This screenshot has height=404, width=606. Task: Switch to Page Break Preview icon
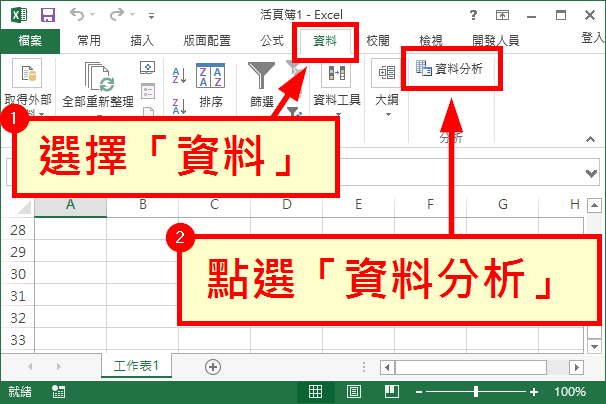[x=392, y=392]
